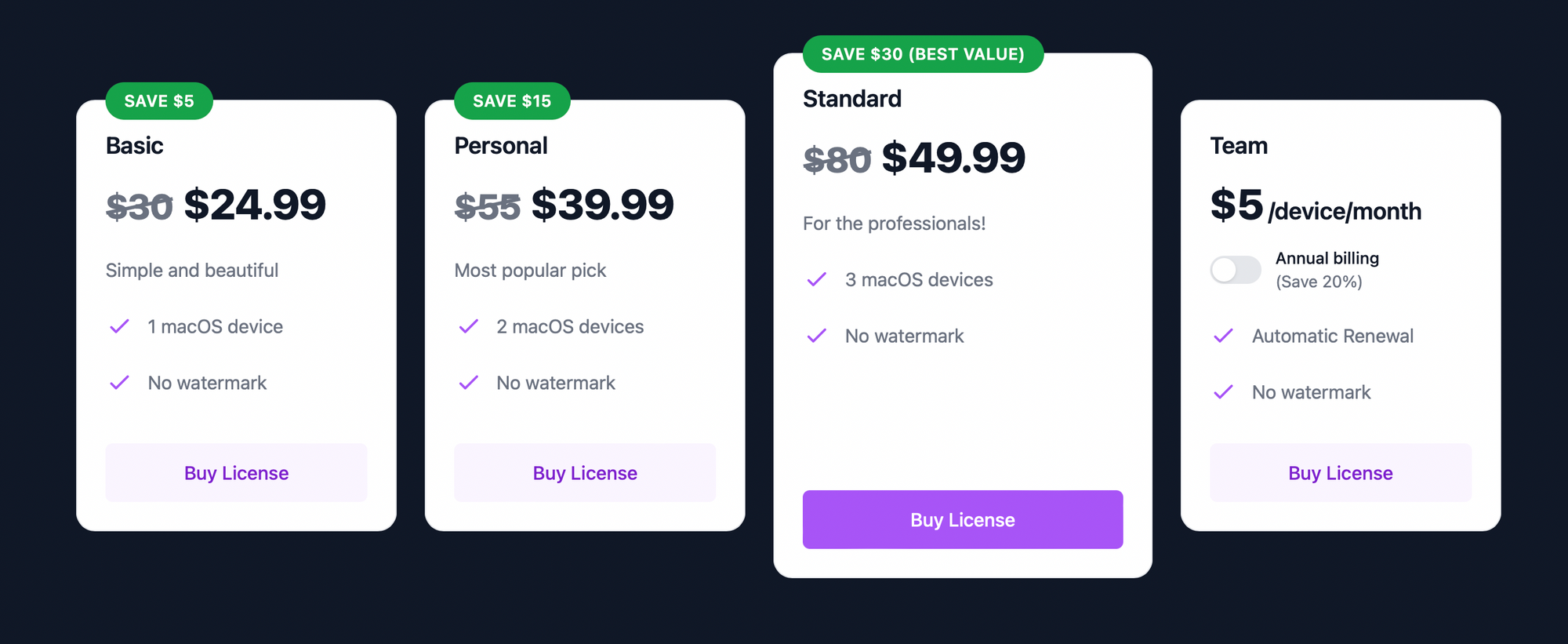Screen dimensions: 1568x644
Task: Buy License for the Team plan
Action: click(1341, 473)
